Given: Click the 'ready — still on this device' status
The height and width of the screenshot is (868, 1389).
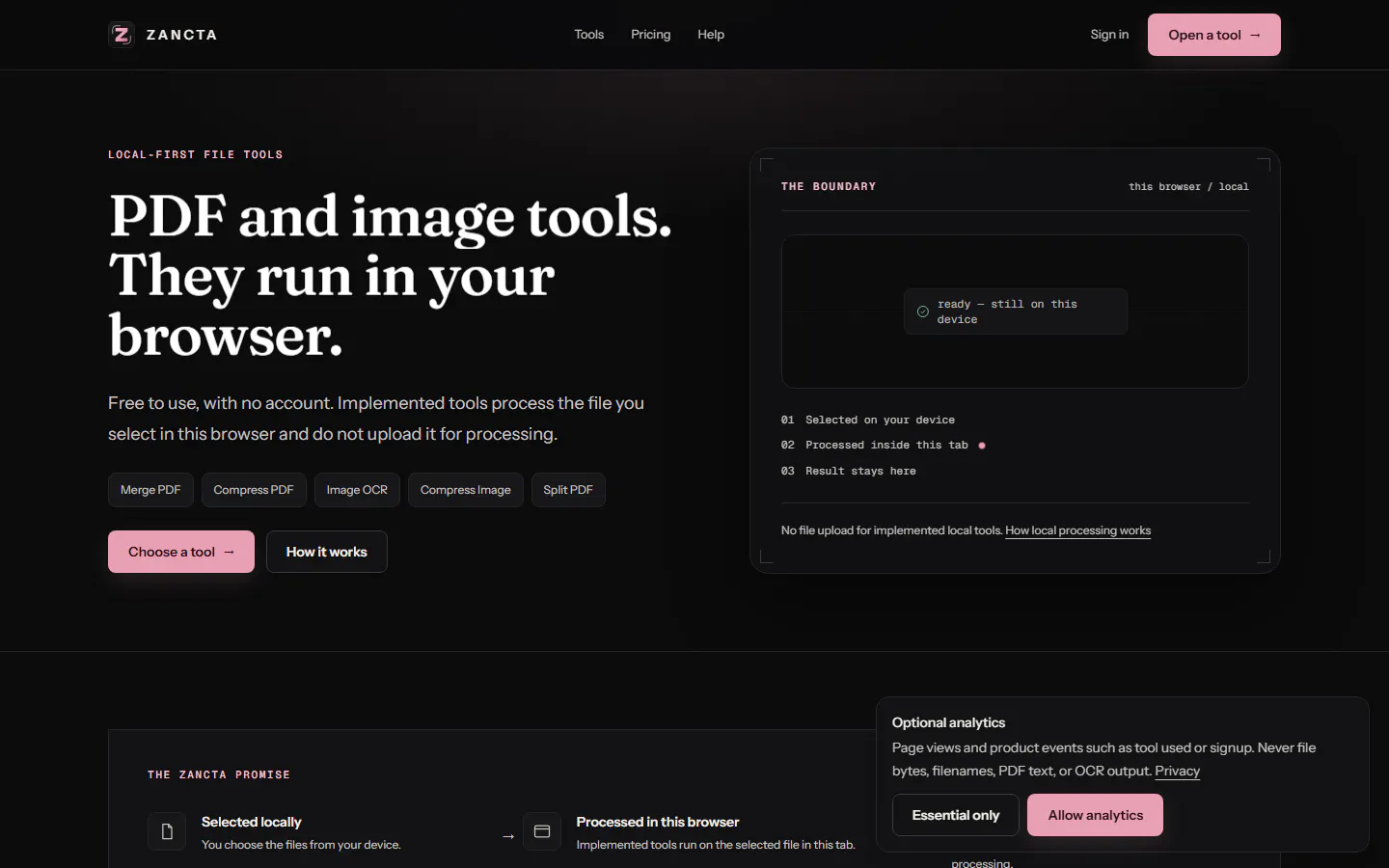Looking at the screenshot, I should click(x=1016, y=312).
